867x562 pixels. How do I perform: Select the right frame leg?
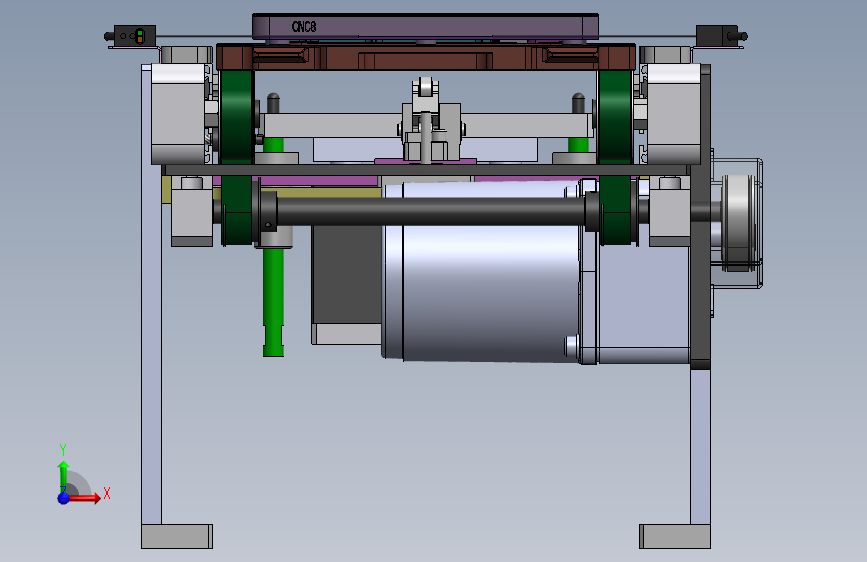(700, 447)
